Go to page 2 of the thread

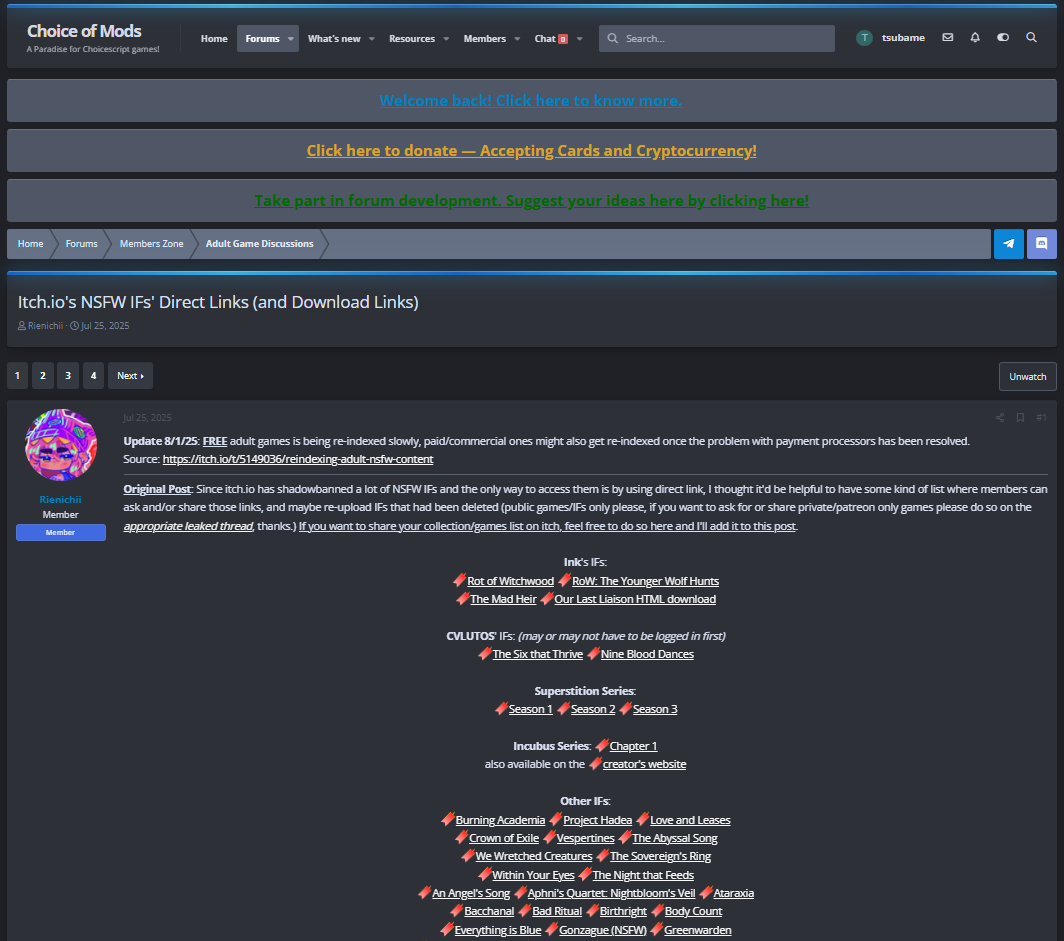[x=43, y=376]
